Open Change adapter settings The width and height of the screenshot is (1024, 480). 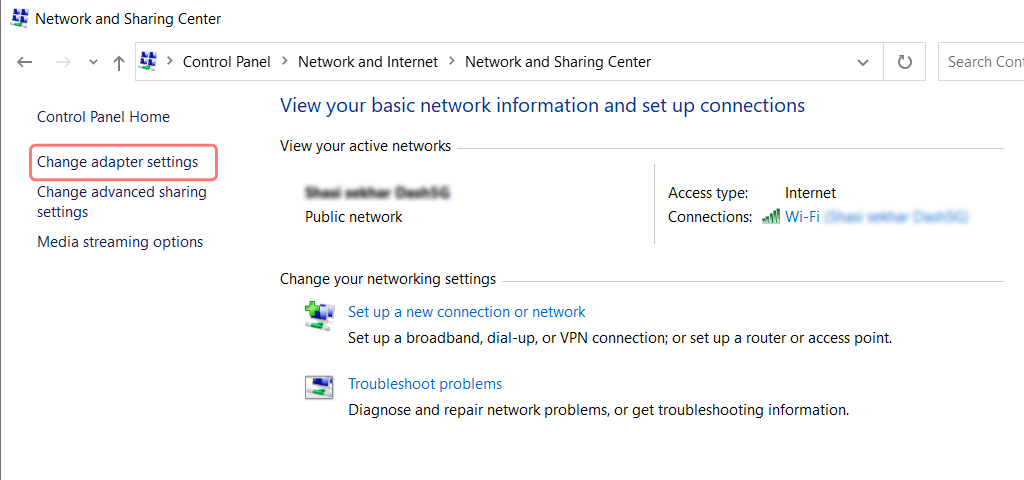[118, 162]
